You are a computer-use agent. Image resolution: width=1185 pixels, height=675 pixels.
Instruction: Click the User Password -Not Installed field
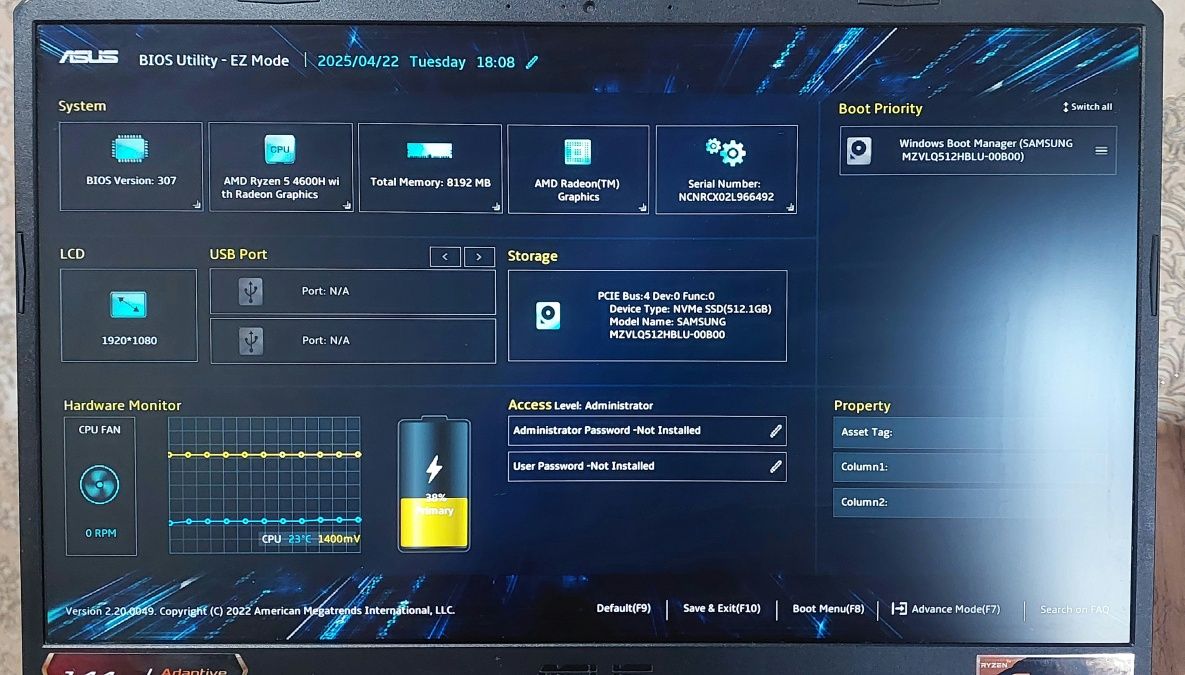647,466
